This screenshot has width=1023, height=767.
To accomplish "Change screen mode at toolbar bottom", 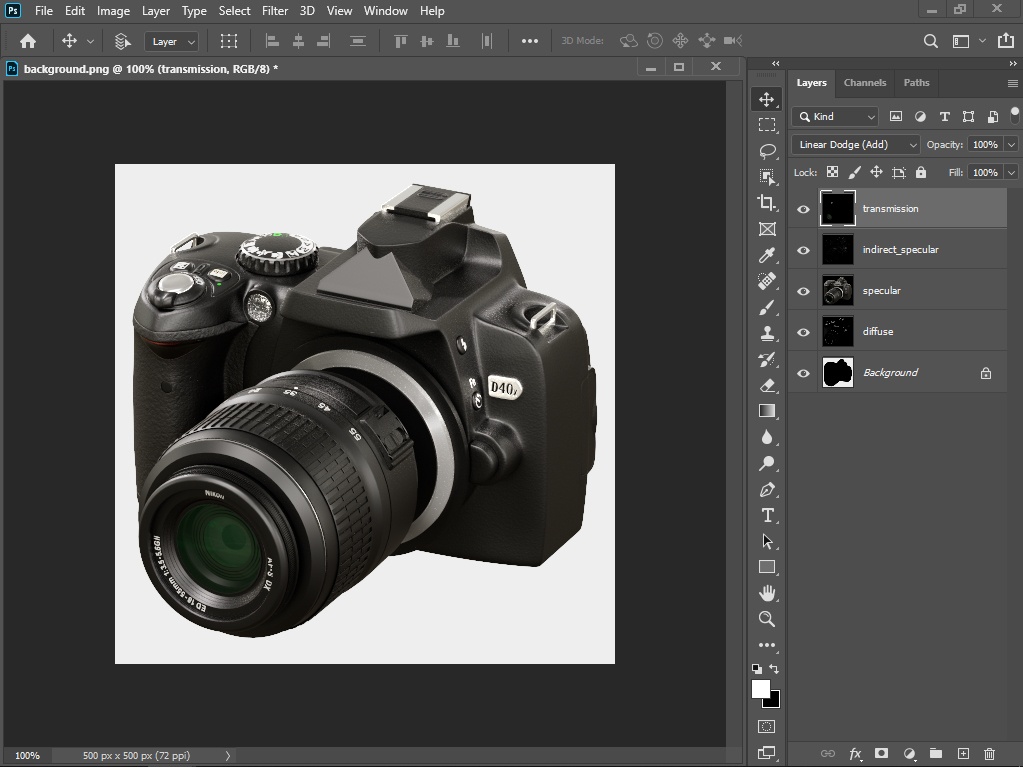I will click(x=767, y=753).
